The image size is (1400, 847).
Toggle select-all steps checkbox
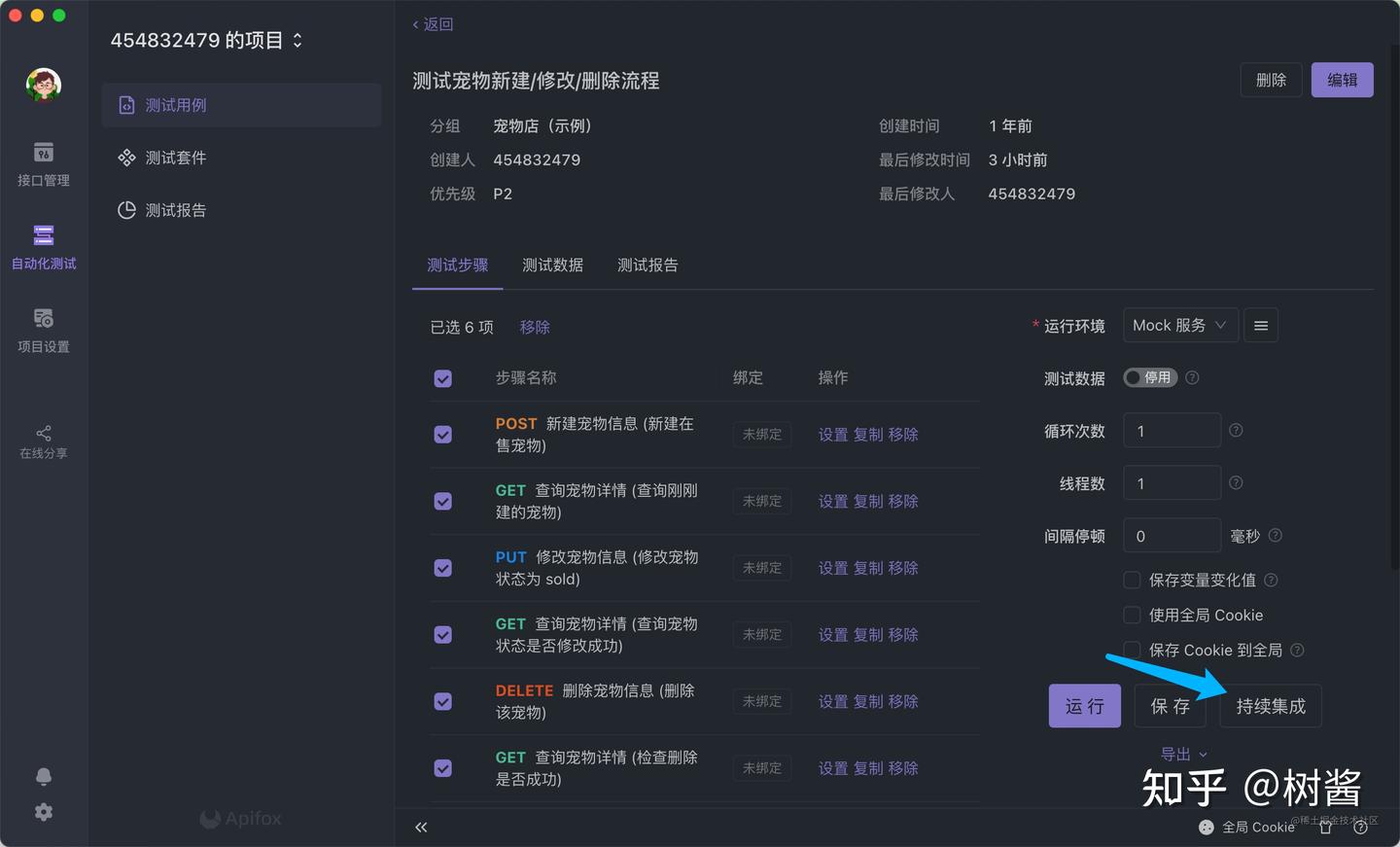tap(442, 378)
